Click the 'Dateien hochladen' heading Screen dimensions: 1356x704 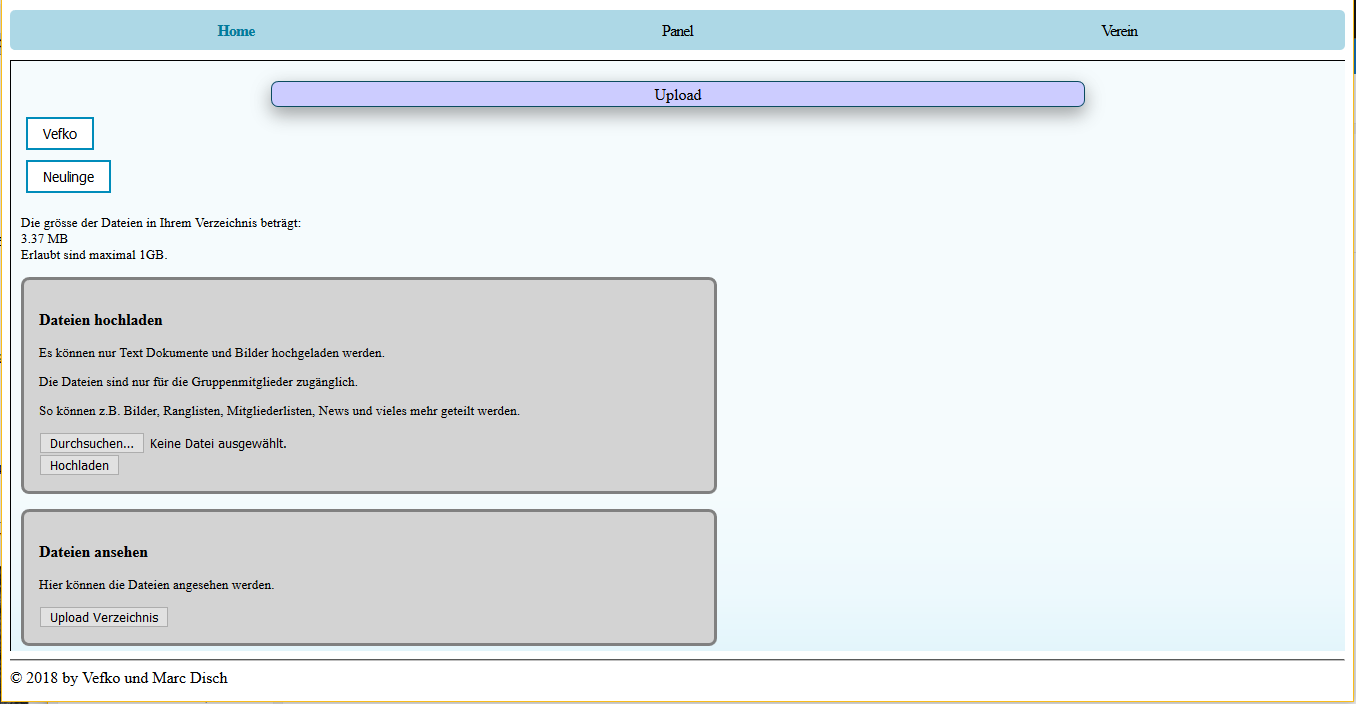point(100,320)
